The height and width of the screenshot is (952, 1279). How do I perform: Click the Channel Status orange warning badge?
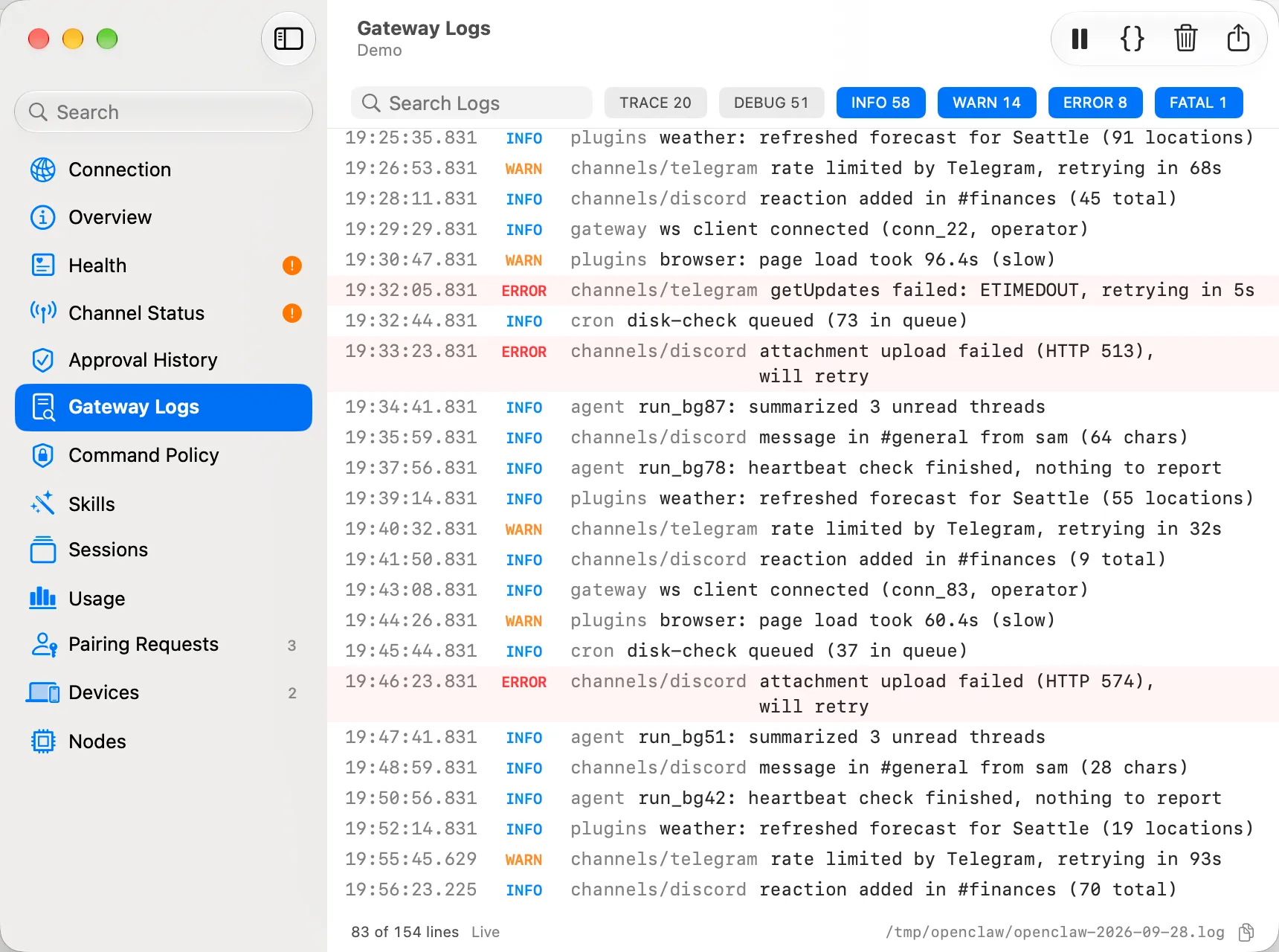click(292, 313)
